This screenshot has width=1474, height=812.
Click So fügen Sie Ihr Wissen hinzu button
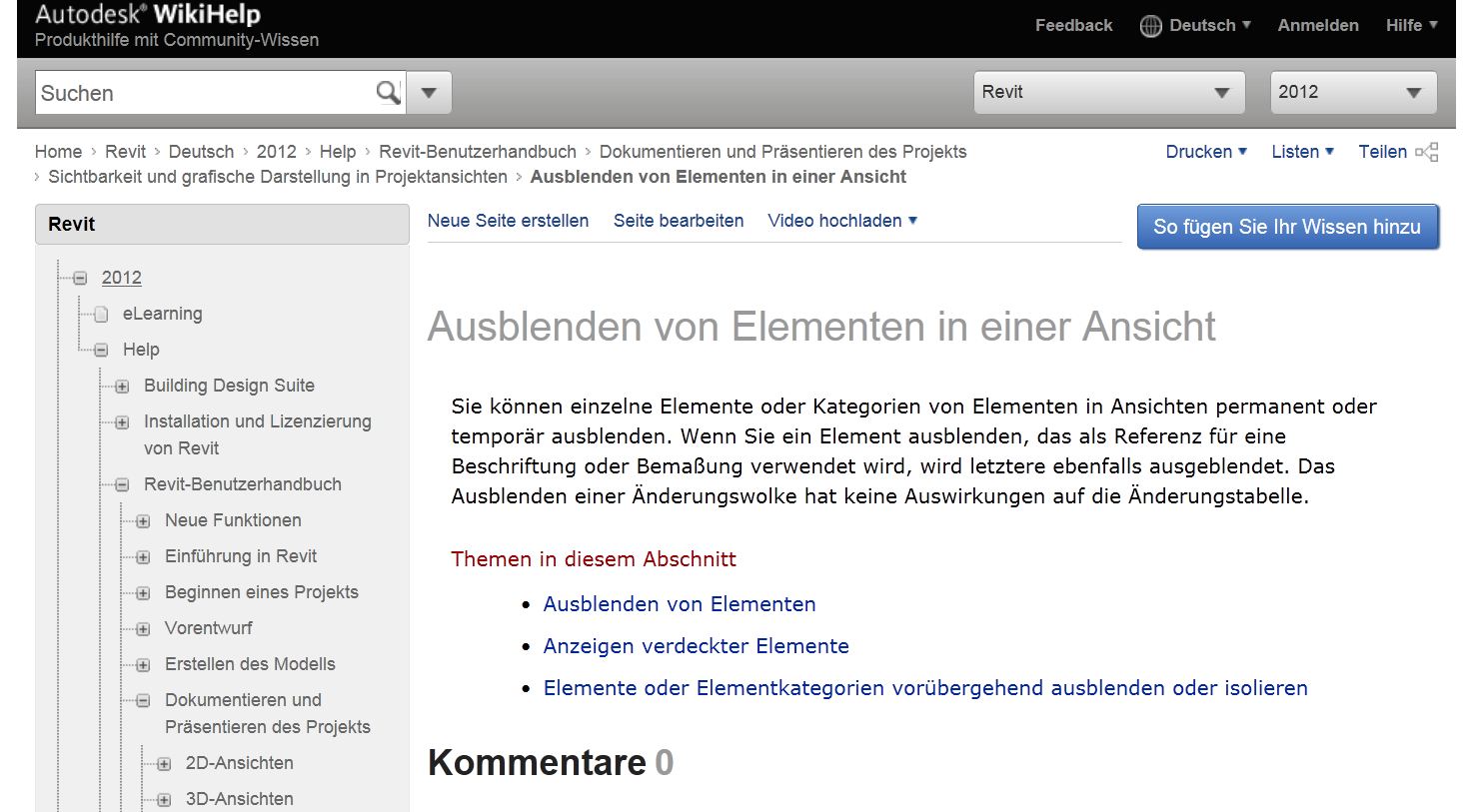(1287, 227)
